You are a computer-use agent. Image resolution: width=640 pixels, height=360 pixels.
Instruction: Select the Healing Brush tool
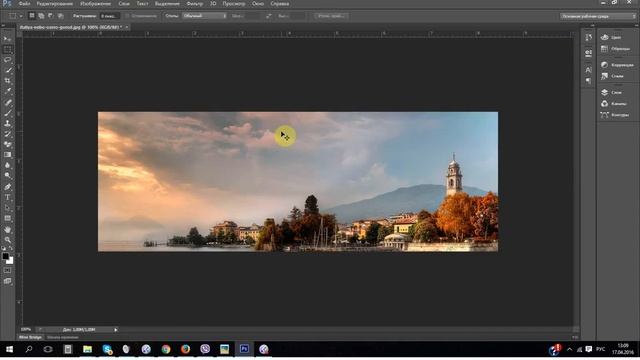[x=7, y=102]
